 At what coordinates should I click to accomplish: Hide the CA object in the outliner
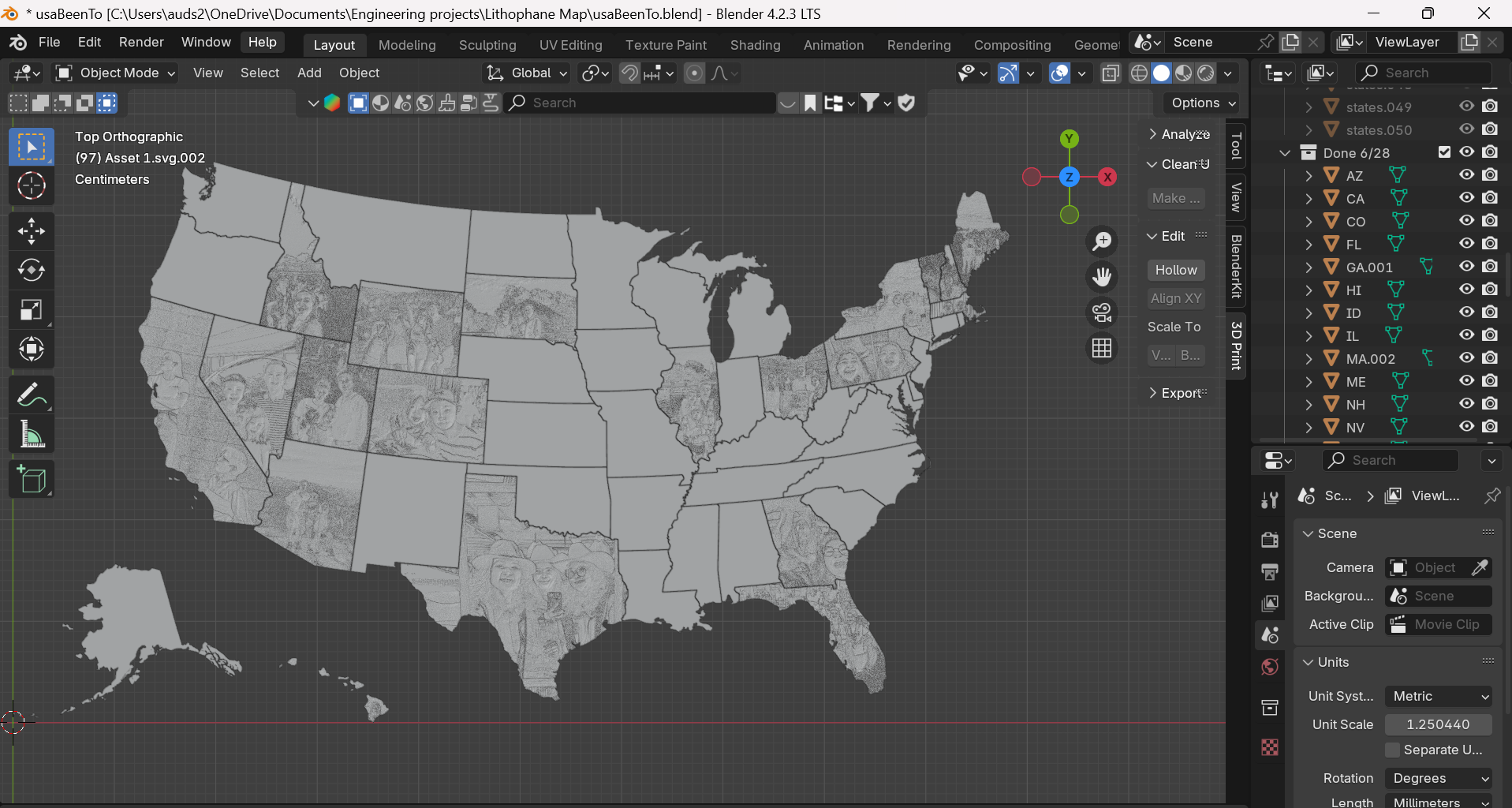coord(1466,198)
